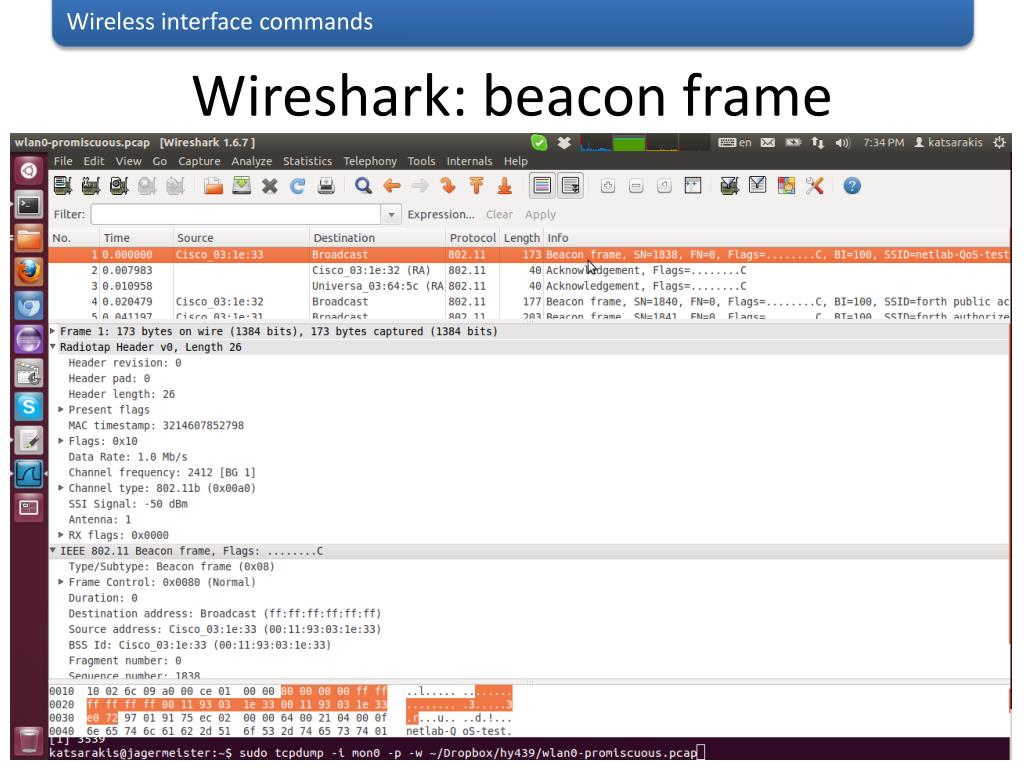Expand the Channel type node
Screen dimensions: 1024x768
[x=61, y=488]
